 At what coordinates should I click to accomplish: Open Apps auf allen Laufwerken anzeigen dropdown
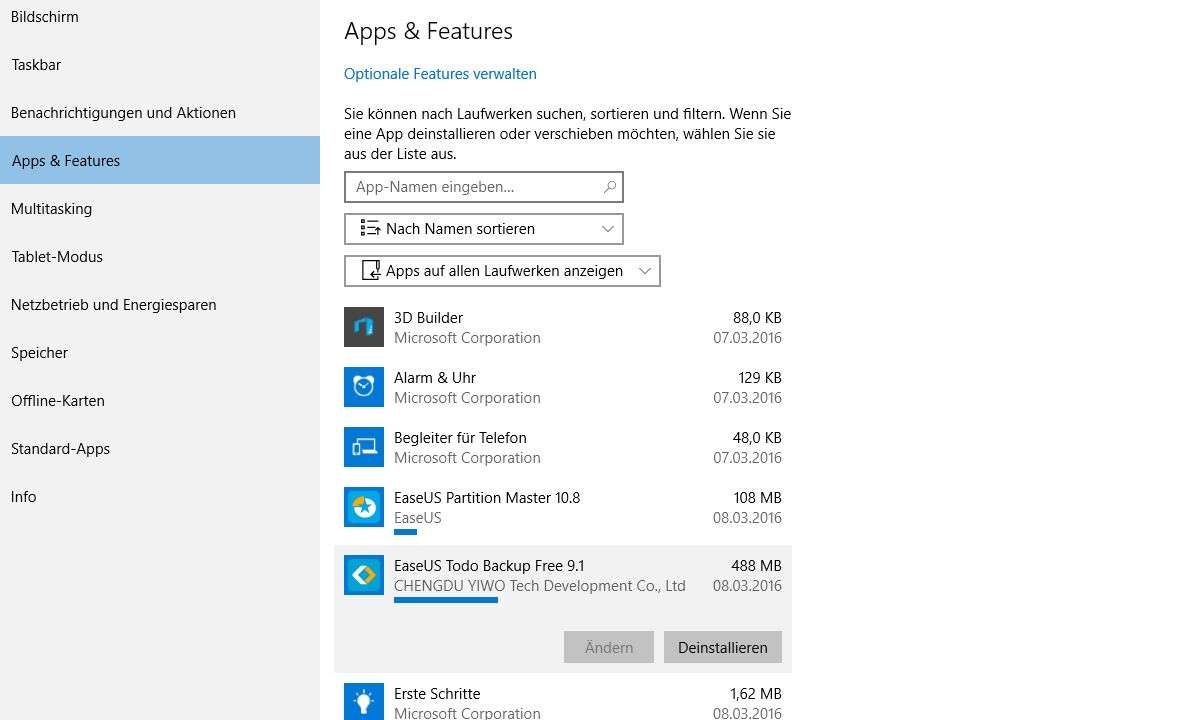502,271
